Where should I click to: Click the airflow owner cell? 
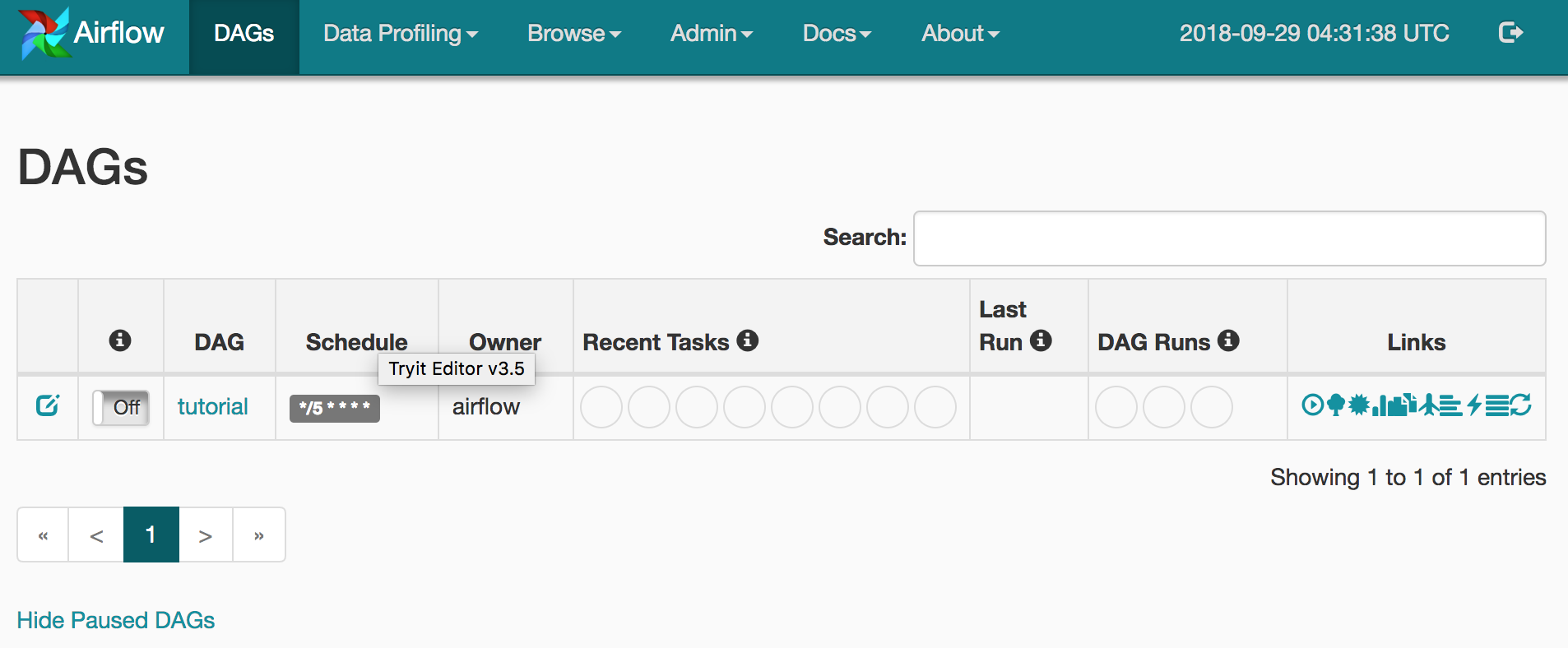(486, 406)
